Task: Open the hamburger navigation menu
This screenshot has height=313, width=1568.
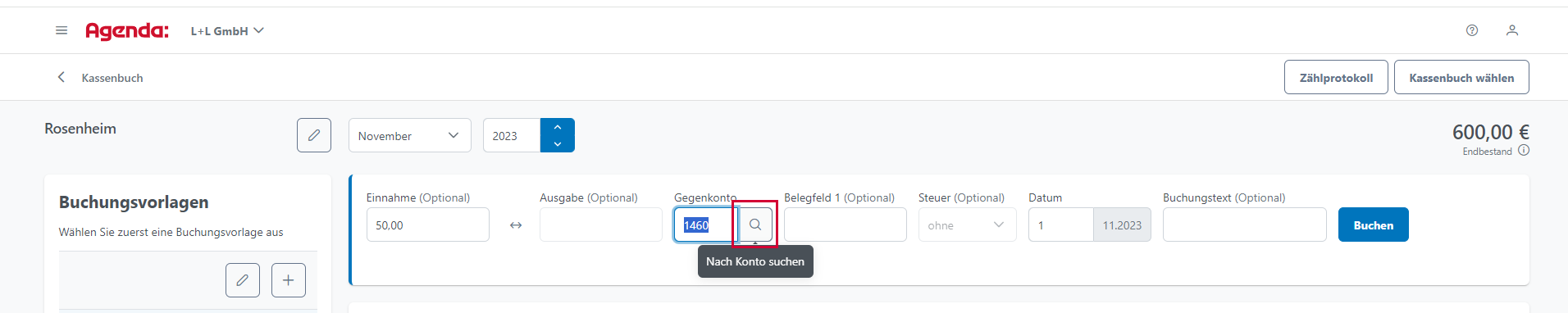Action: 62,30
